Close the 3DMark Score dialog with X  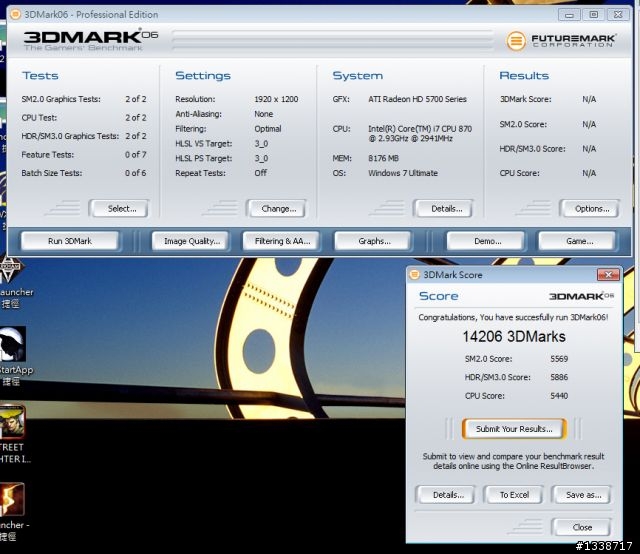608,275
